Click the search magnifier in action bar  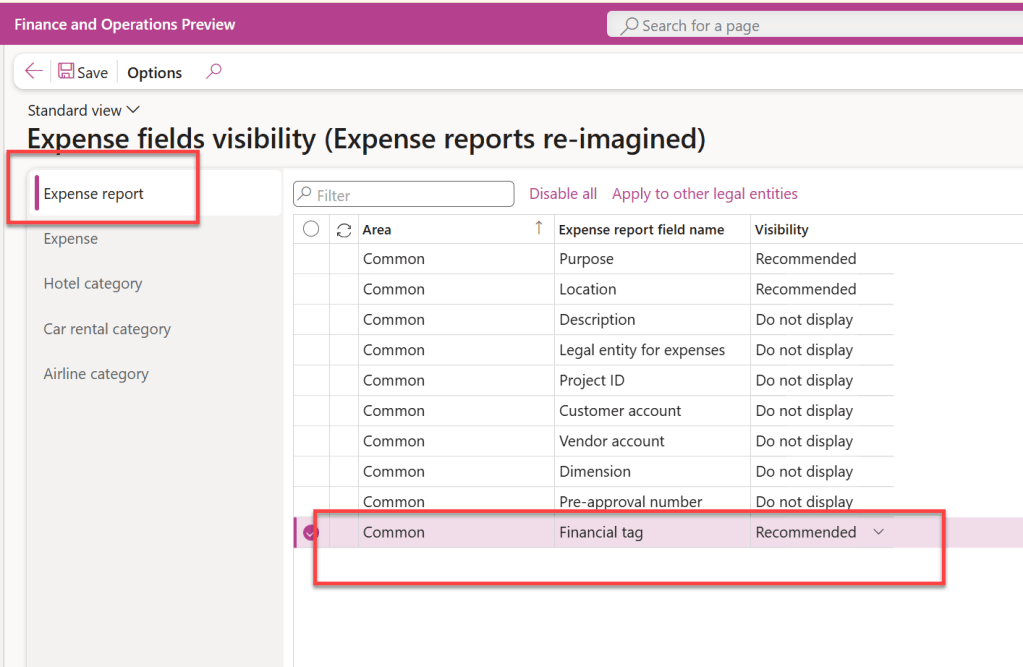coord(213,71)
